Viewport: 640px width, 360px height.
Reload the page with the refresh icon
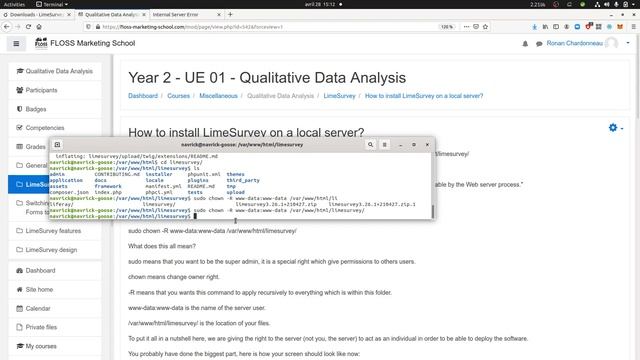click(28, 27)
